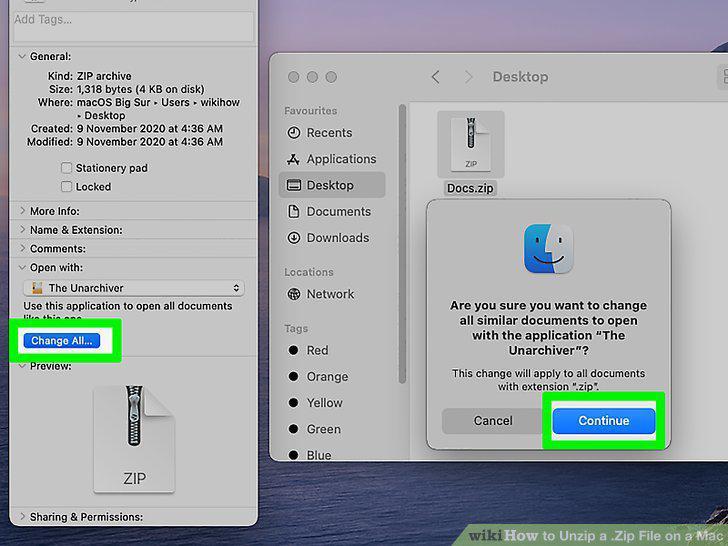Click the Recents clock icon in sidebar
Screen dimensions: 728x546
[293, 133]
